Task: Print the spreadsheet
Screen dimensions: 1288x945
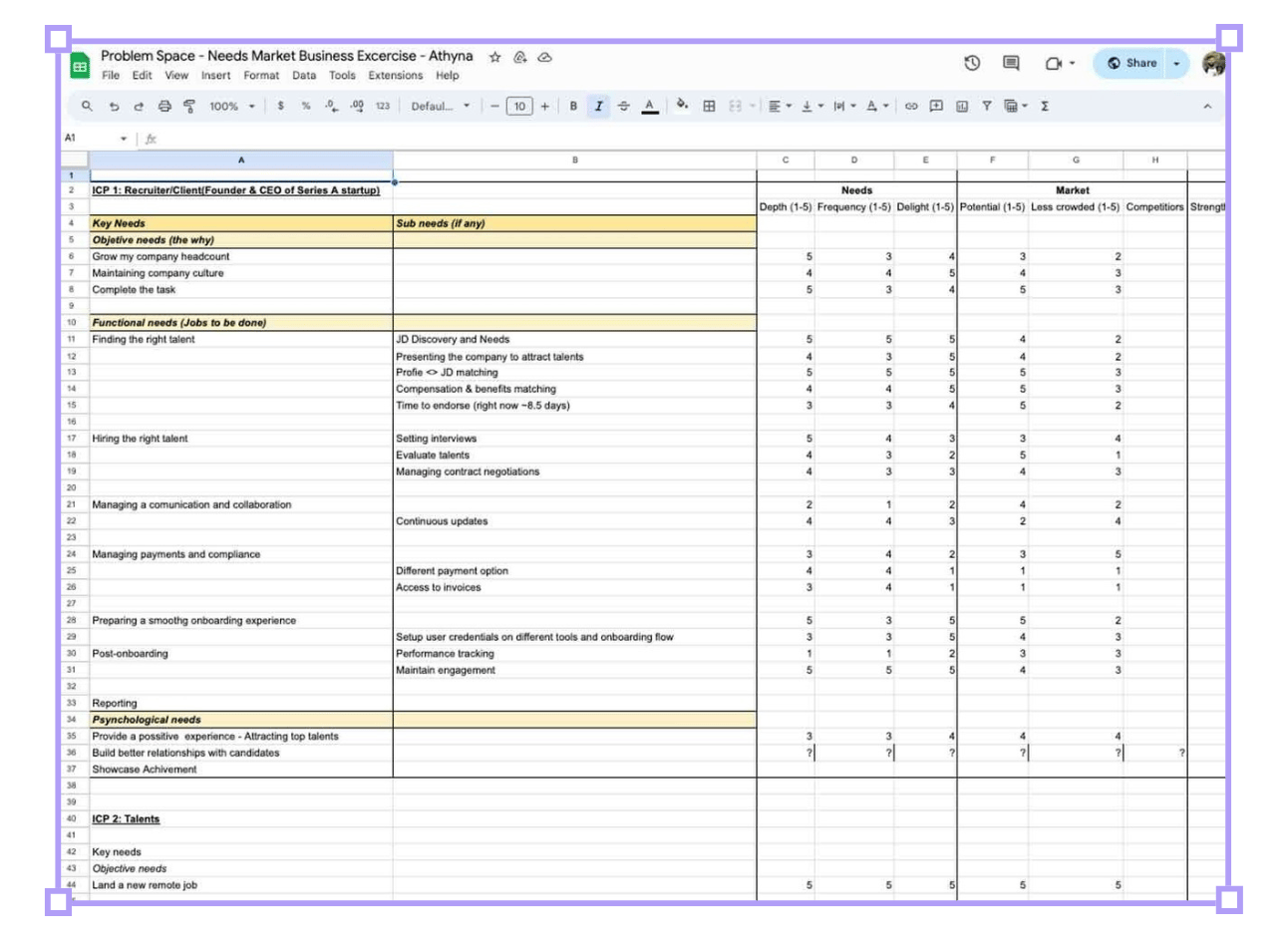Action: [164, 106]
